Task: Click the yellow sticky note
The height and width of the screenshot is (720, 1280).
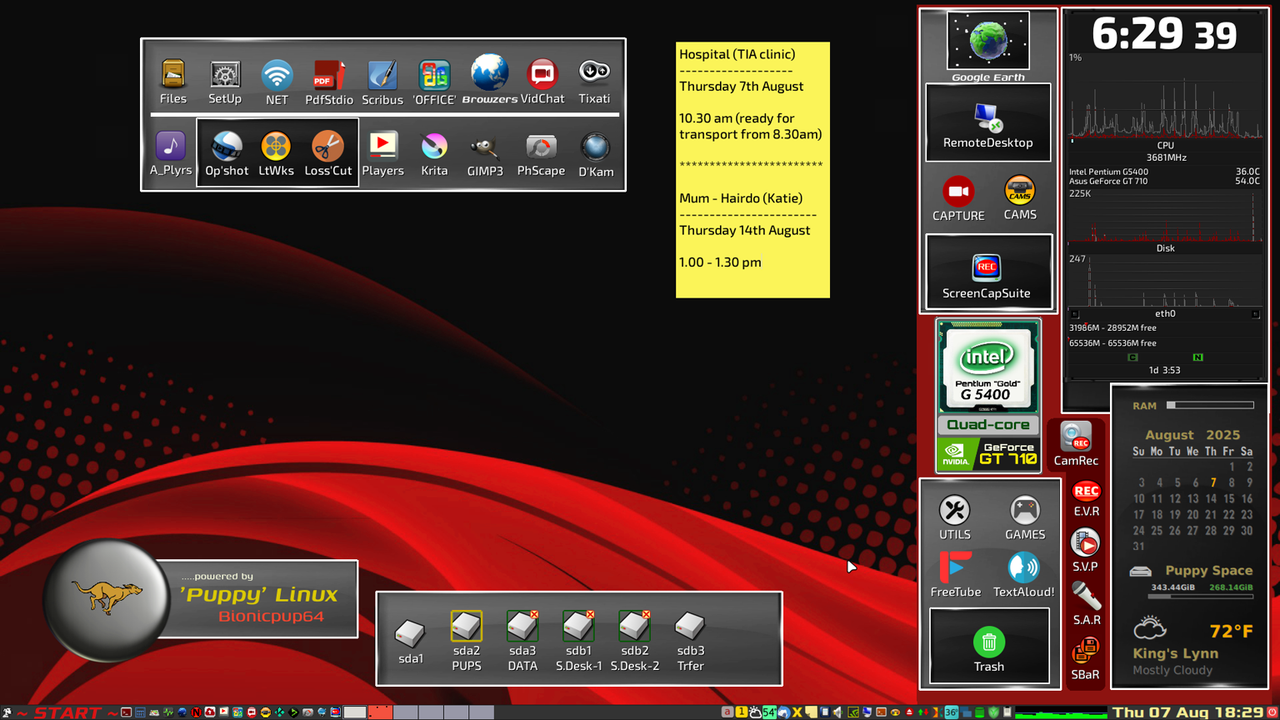Action: (x=753, y=170)
